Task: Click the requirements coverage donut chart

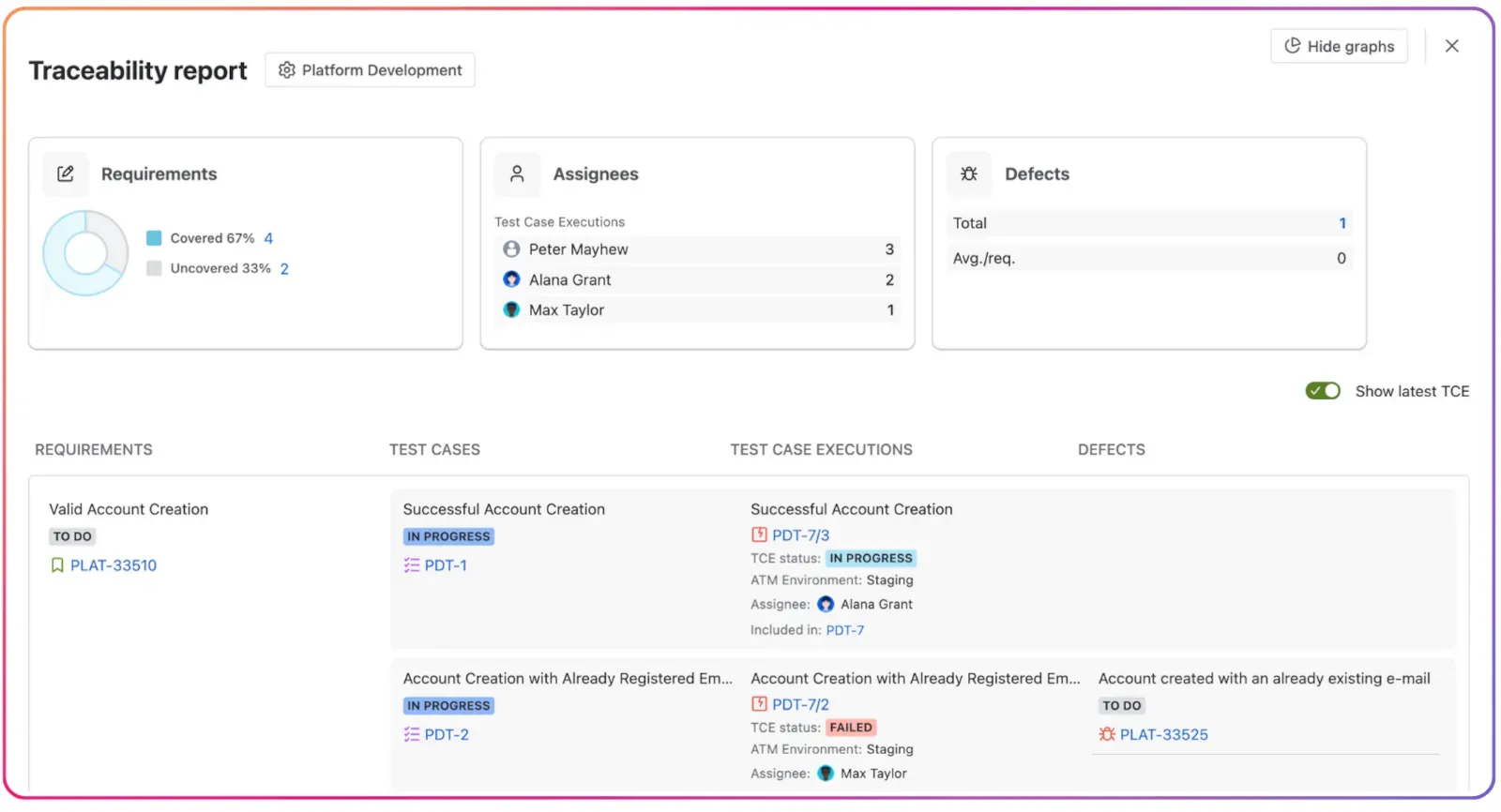Action: coord(85,253)
